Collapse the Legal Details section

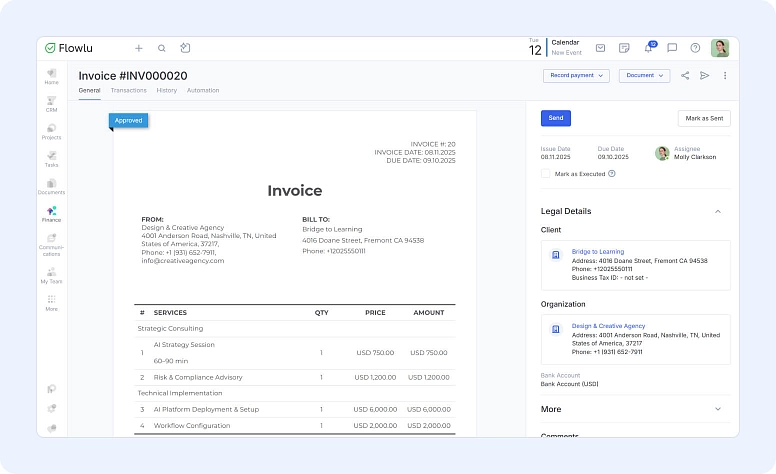click(718, 211)
